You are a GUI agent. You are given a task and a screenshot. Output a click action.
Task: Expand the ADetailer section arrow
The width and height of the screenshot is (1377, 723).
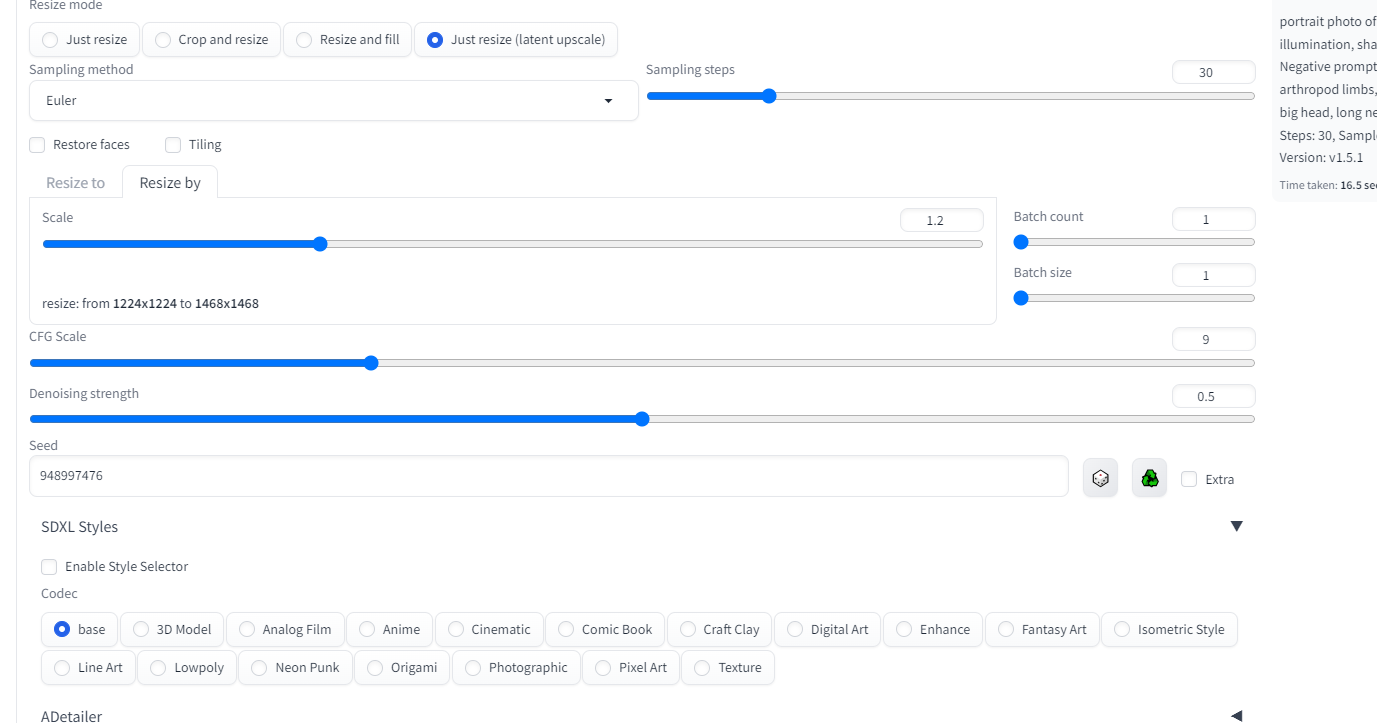pyautogui.click(x=1236, y=716)
